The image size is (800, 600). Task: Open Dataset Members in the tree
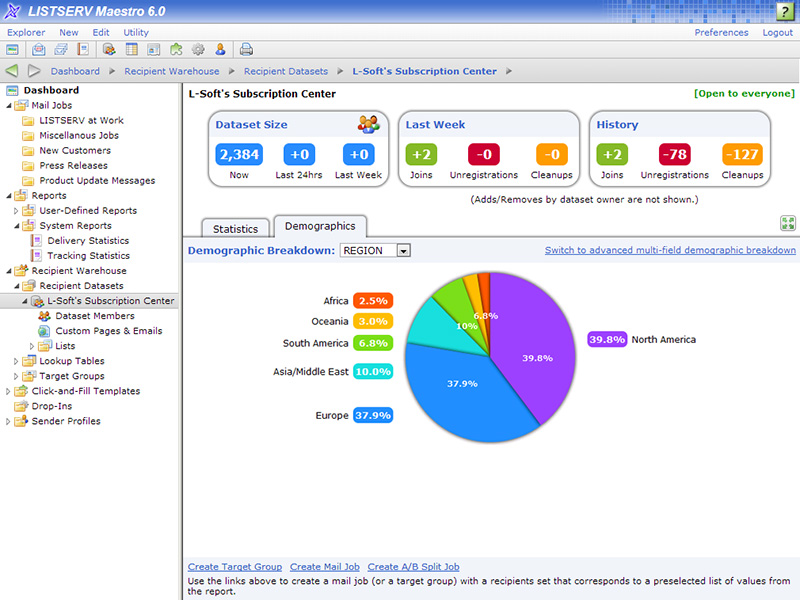(95, 316)
